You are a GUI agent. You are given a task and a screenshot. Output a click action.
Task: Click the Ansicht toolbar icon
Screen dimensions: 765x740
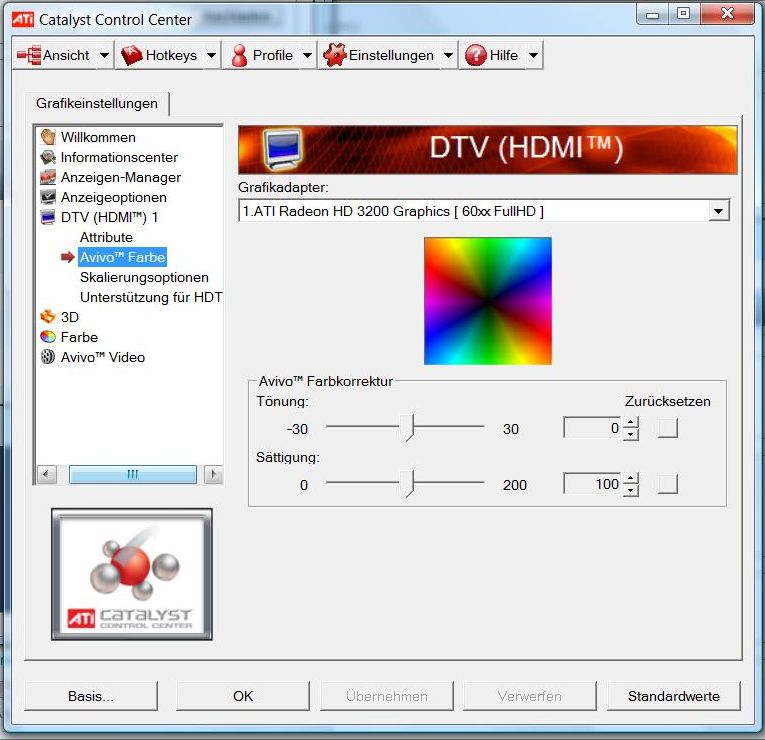(29, 56)
